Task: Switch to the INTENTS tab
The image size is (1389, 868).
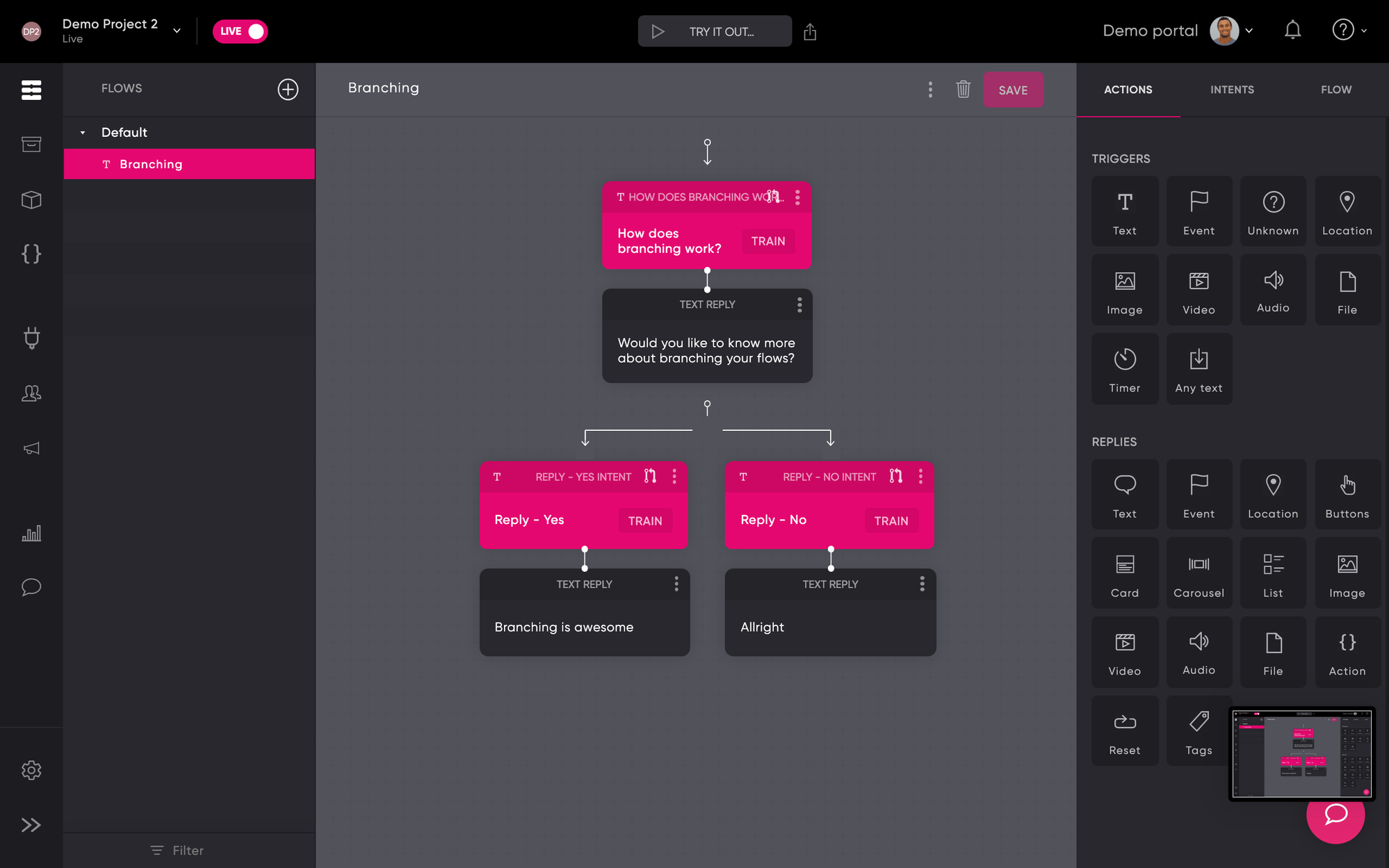Action: [x=1232, y=90]
